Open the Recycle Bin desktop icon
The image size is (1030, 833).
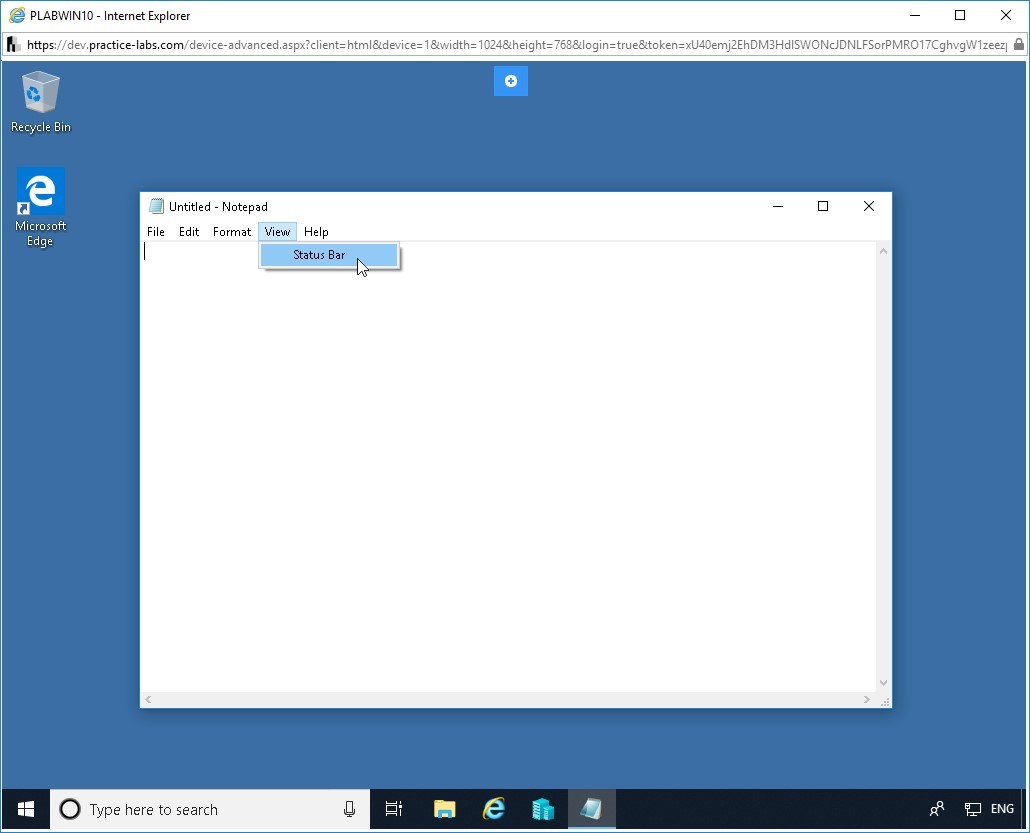pos(40,101)
